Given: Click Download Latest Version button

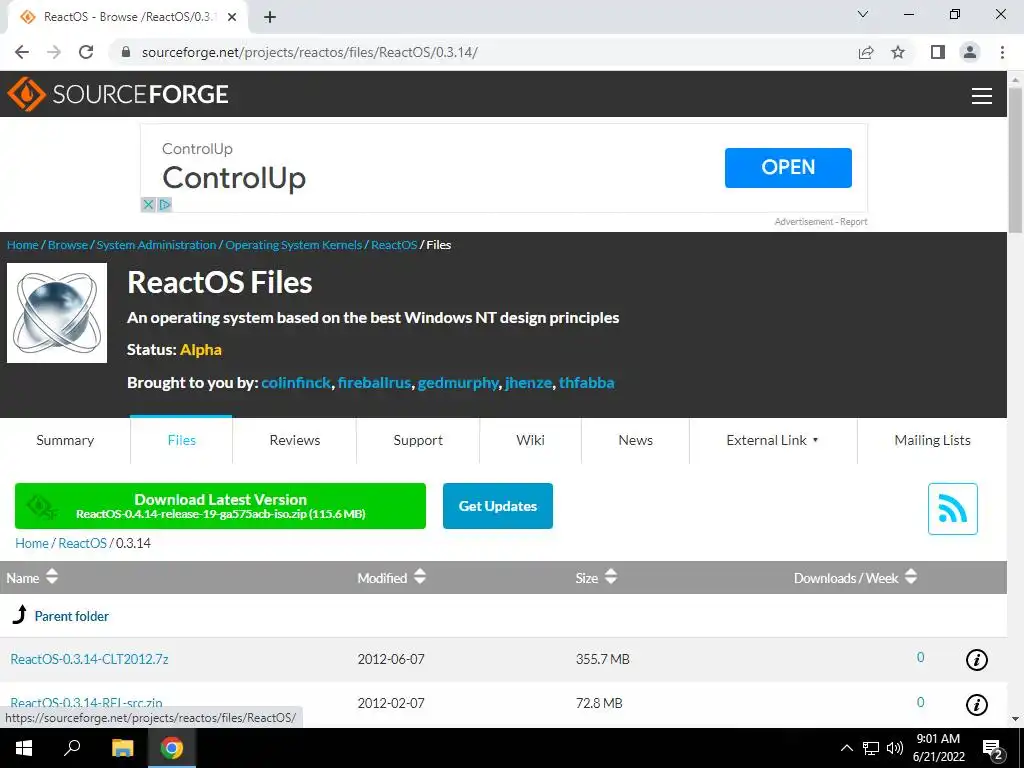Looking at the screenshot, I should (220, 506).
